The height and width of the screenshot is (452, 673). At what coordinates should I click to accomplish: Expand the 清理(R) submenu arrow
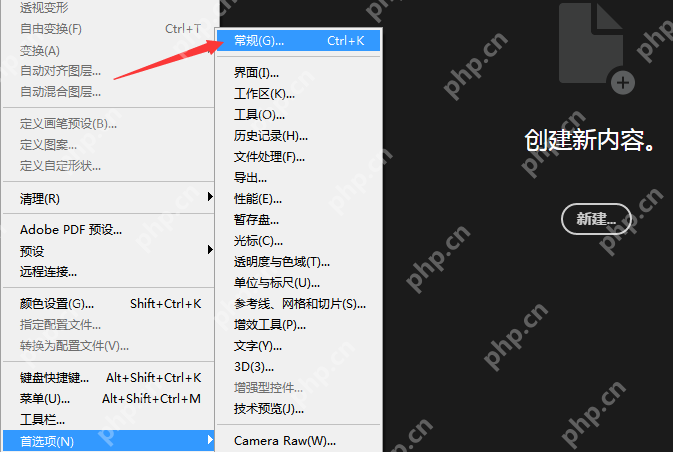point(210,197)
